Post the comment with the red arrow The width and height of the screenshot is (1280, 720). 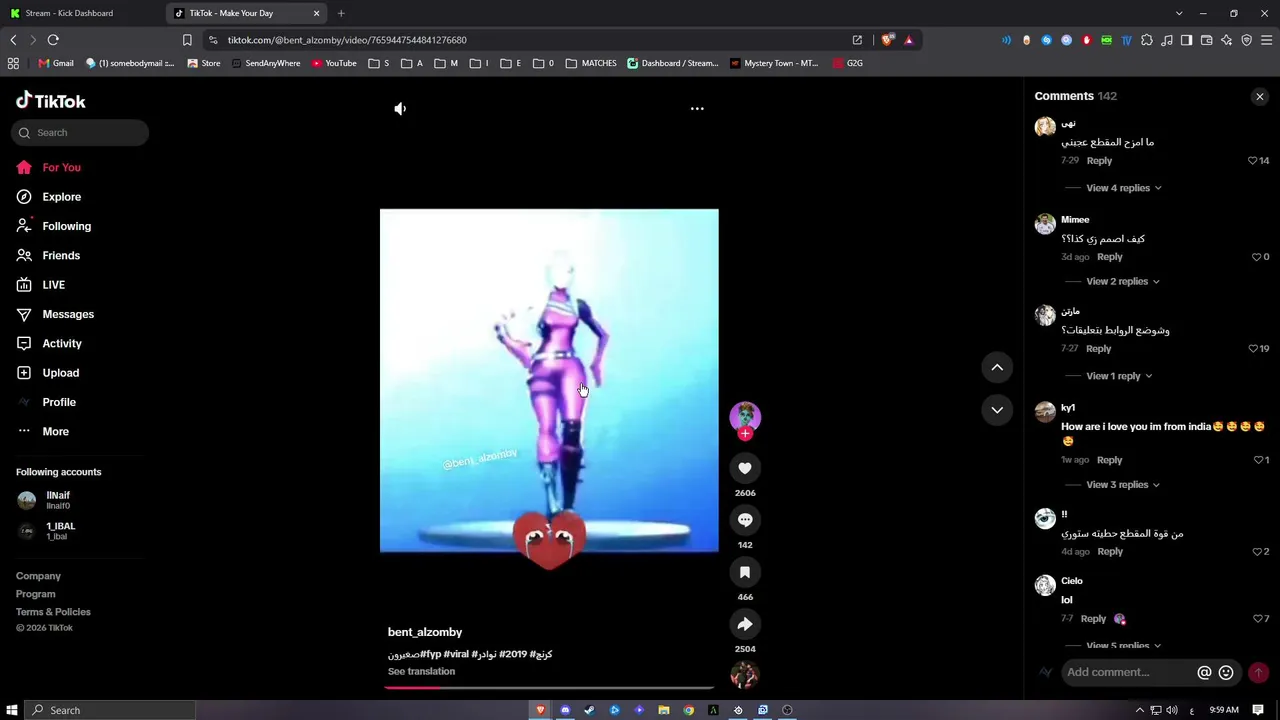[1259, 673]
